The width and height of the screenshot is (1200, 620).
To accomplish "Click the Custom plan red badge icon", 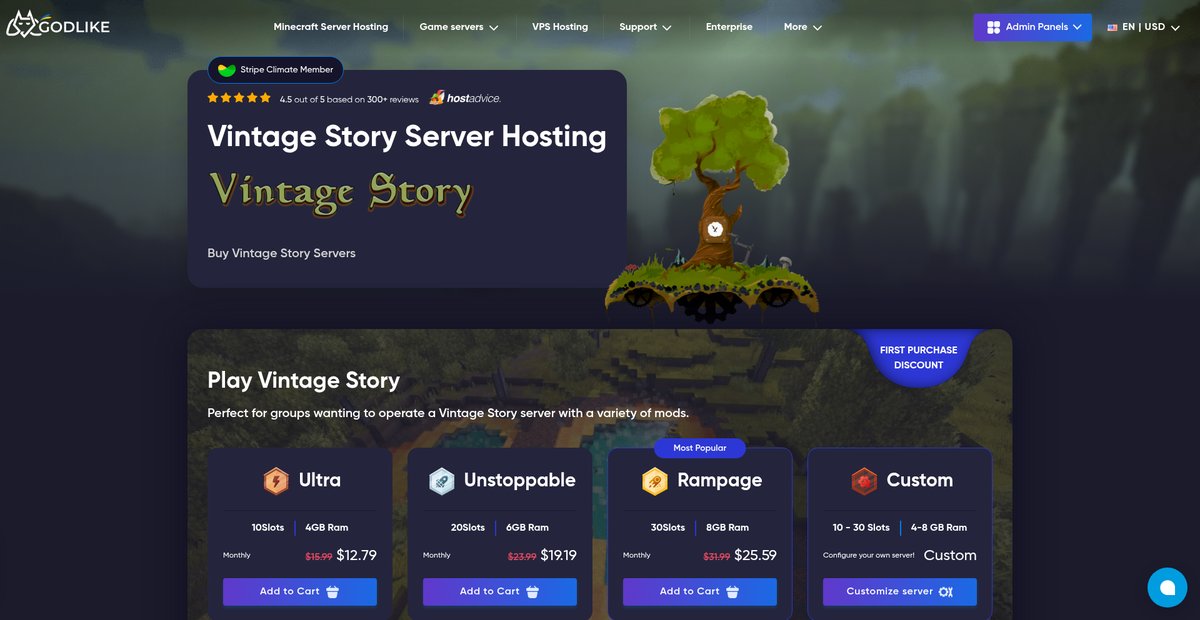I will click(x=864, y=481).
